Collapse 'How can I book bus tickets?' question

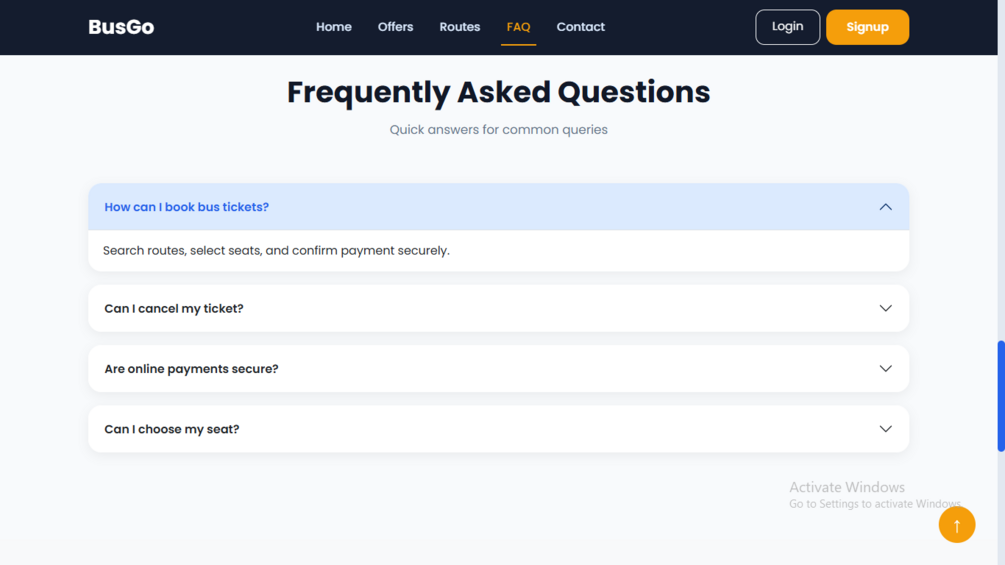click(x=499, y=207)
